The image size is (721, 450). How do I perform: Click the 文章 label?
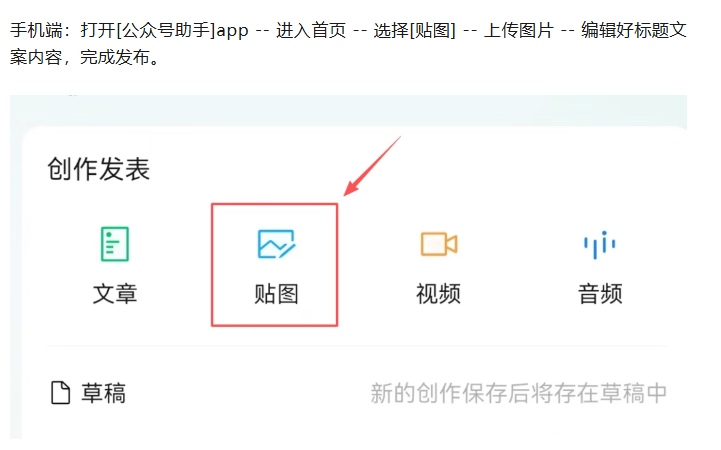pyautogui.click(x=115, y=294)
